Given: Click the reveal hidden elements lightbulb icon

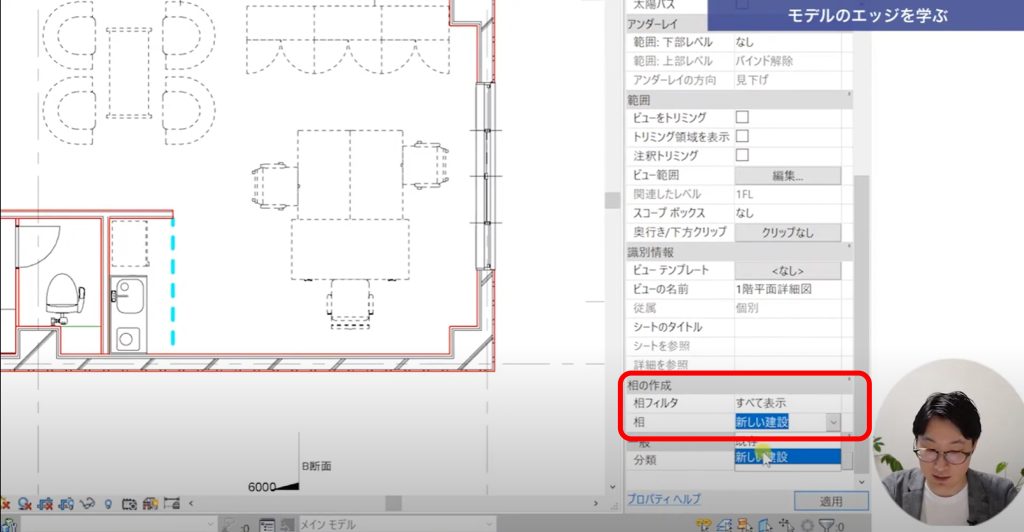Looking at the screenshot, I should click(x=109, y=502).
